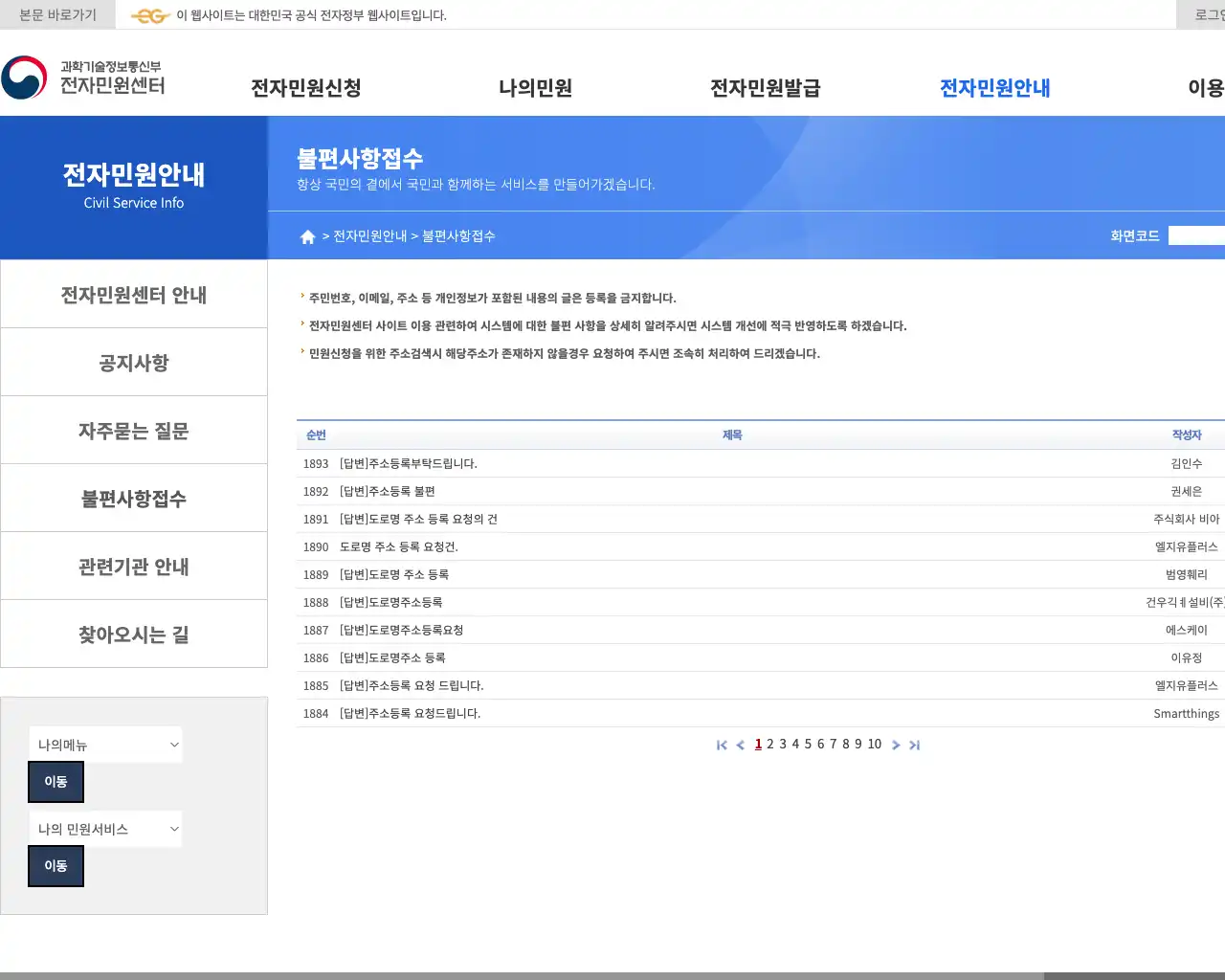Open 전자민원안내 top menu

995,88
